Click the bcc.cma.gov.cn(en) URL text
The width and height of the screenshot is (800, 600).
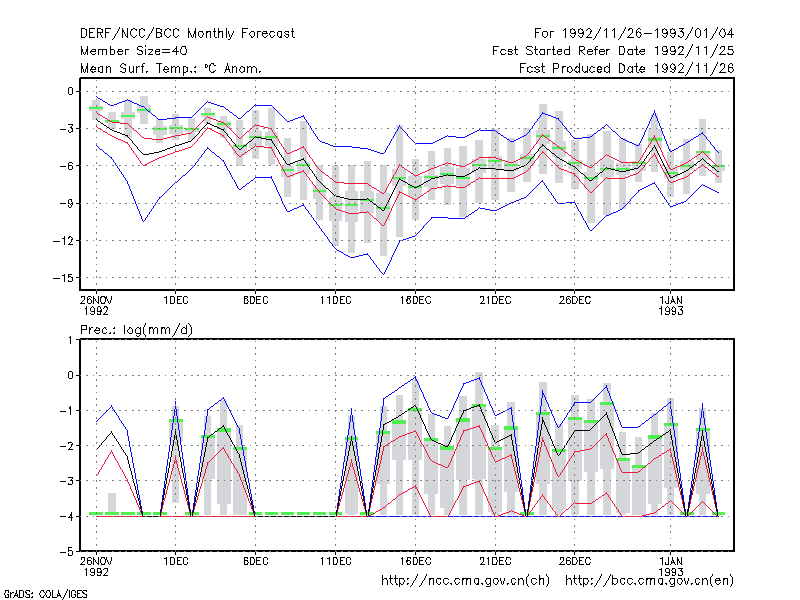pyautogui.click(x=649, y=581)
